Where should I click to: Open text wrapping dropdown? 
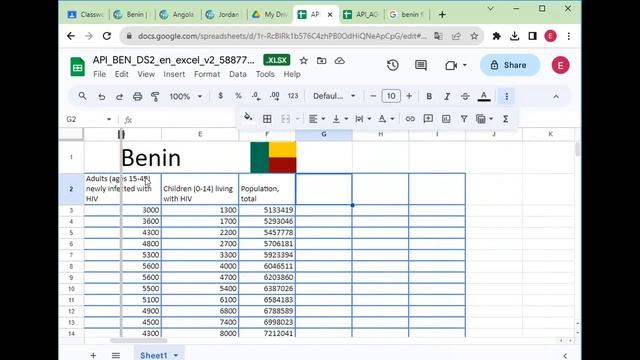tap(363, 119)
